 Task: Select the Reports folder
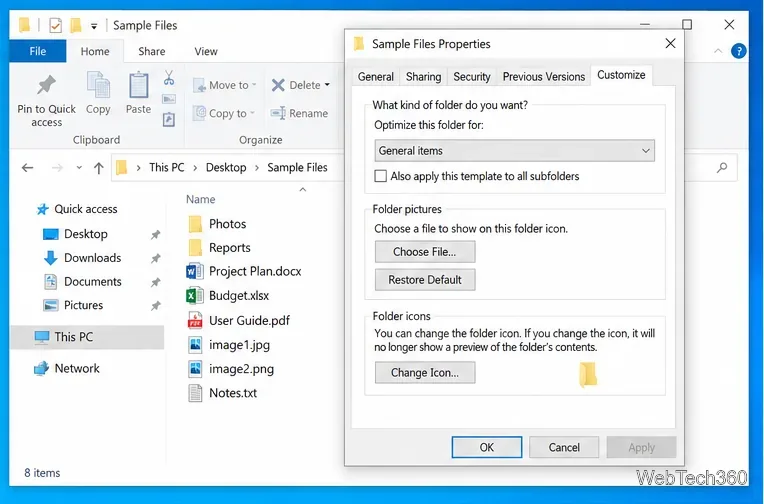[x=219, y=248]
